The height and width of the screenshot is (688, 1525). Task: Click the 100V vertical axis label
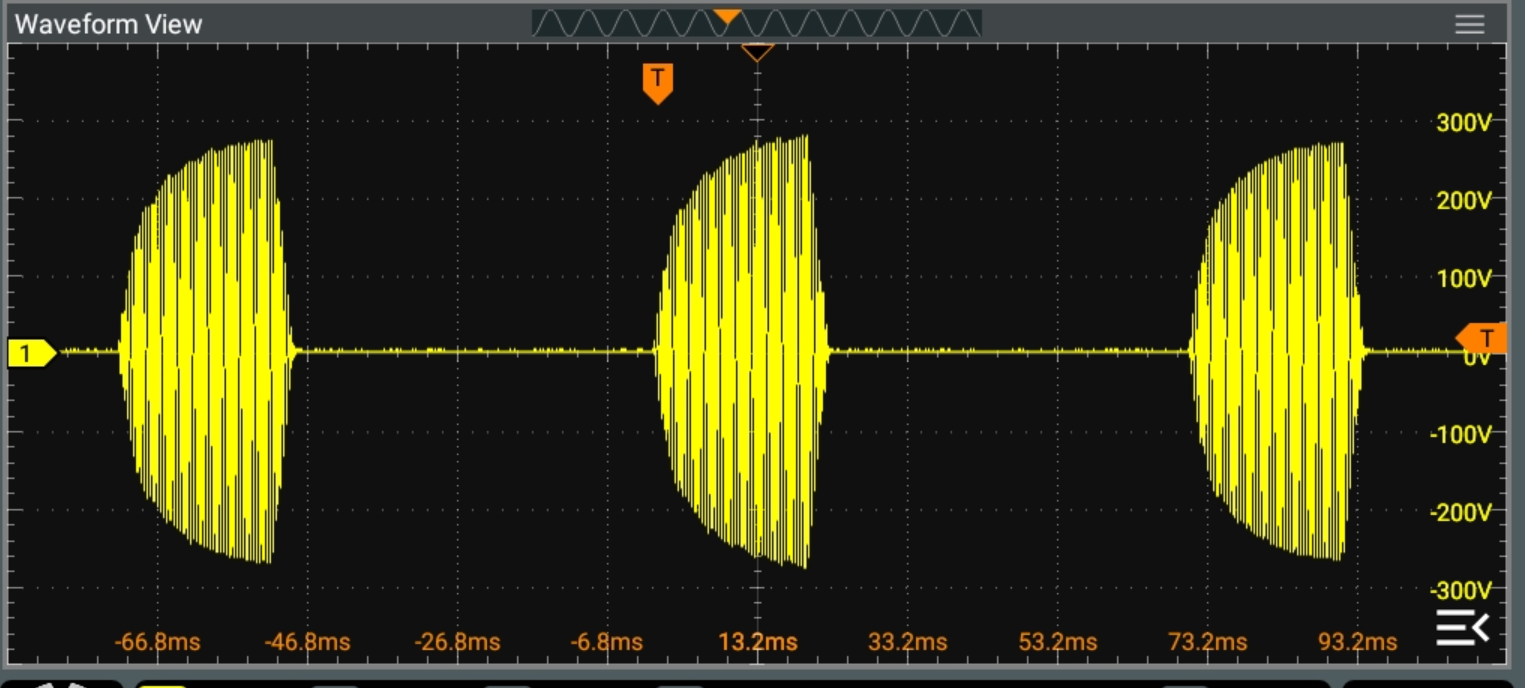[1463, 278]
